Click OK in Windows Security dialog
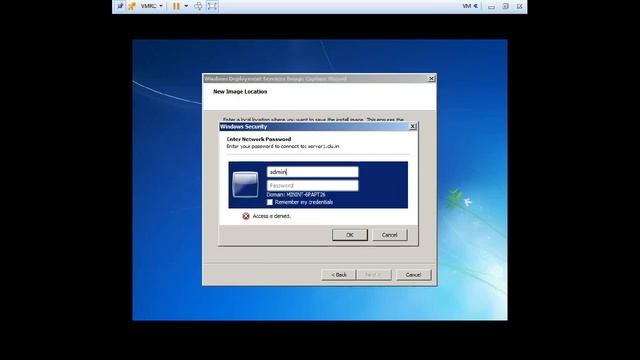 [350, 235]
